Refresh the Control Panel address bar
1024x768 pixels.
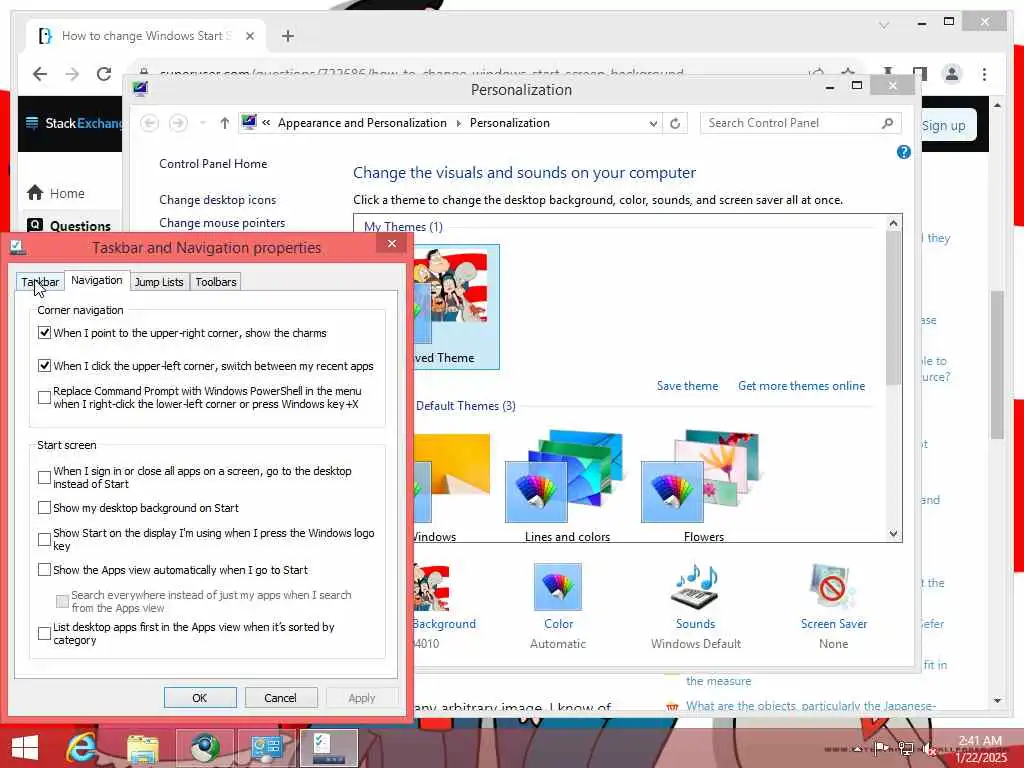click(675, 123)
